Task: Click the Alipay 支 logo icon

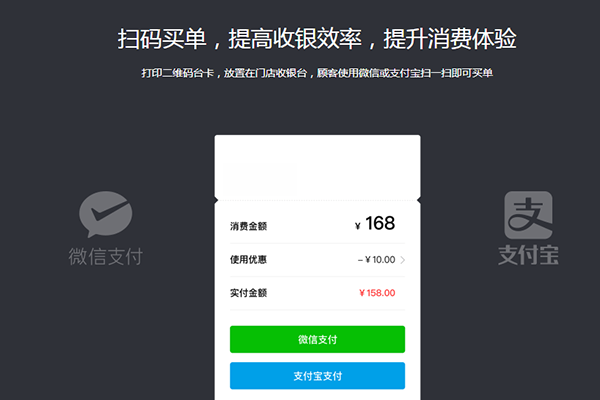Action: (x=528, y=215)
